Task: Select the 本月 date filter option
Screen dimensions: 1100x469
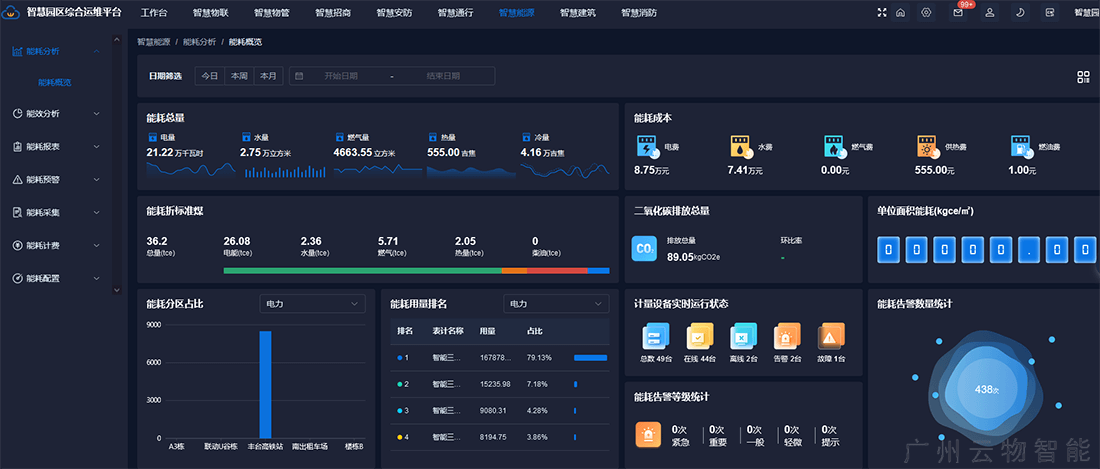Action: click(268, 76)
